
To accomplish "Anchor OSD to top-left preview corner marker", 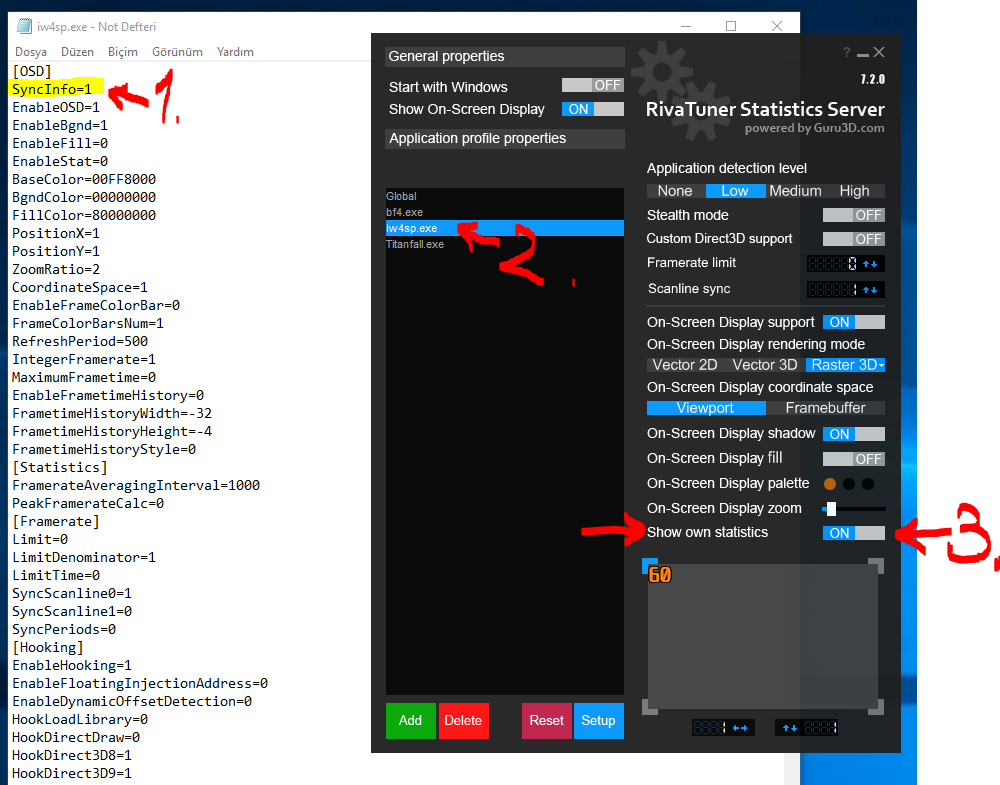I will coord(649,565).
